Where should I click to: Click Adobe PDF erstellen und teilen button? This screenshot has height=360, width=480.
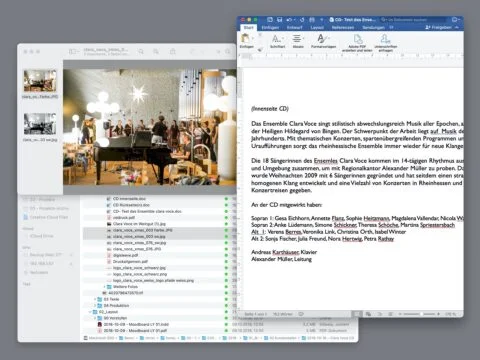[358, 43]
